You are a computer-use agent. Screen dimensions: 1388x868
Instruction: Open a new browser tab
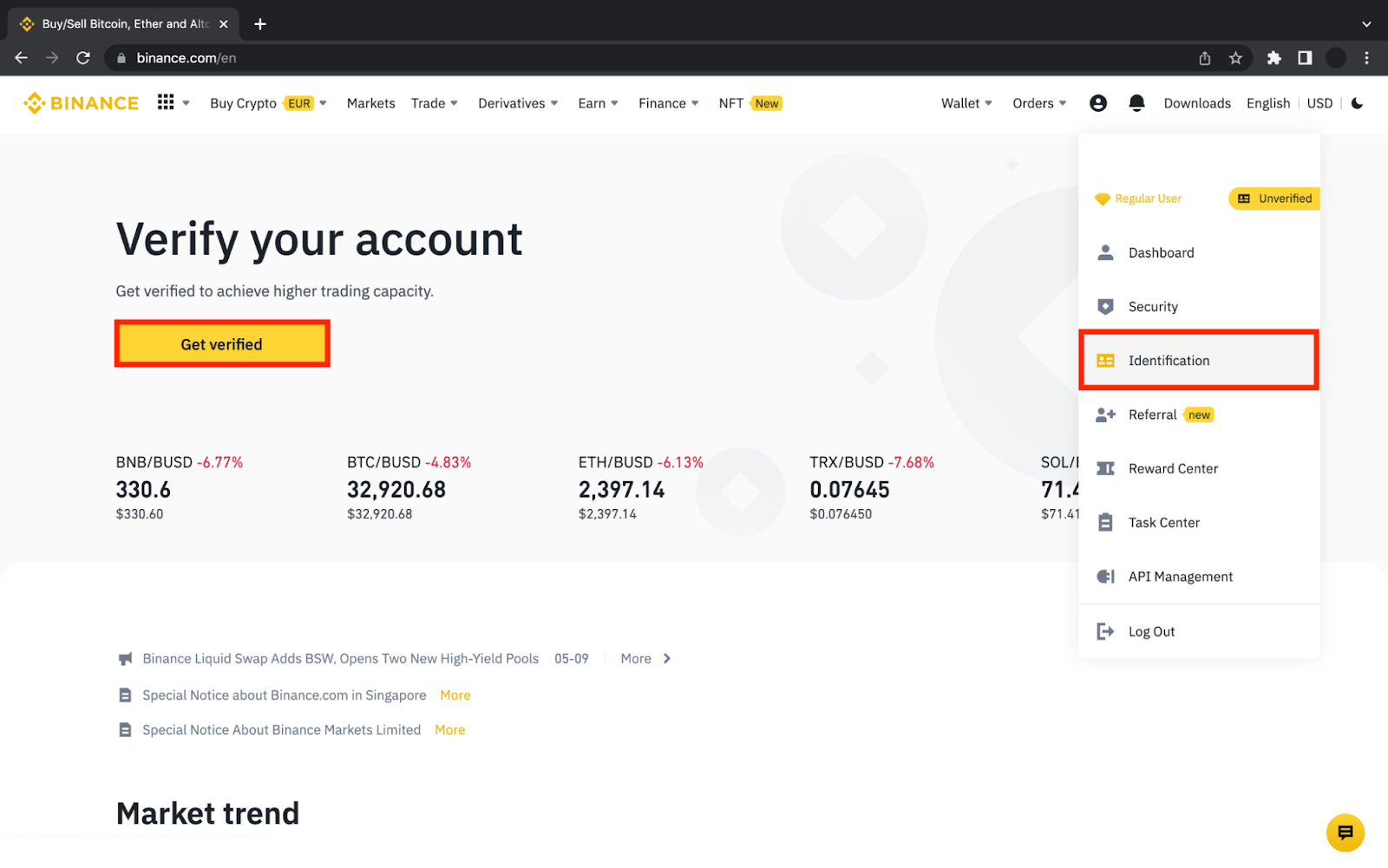(260, 24)
